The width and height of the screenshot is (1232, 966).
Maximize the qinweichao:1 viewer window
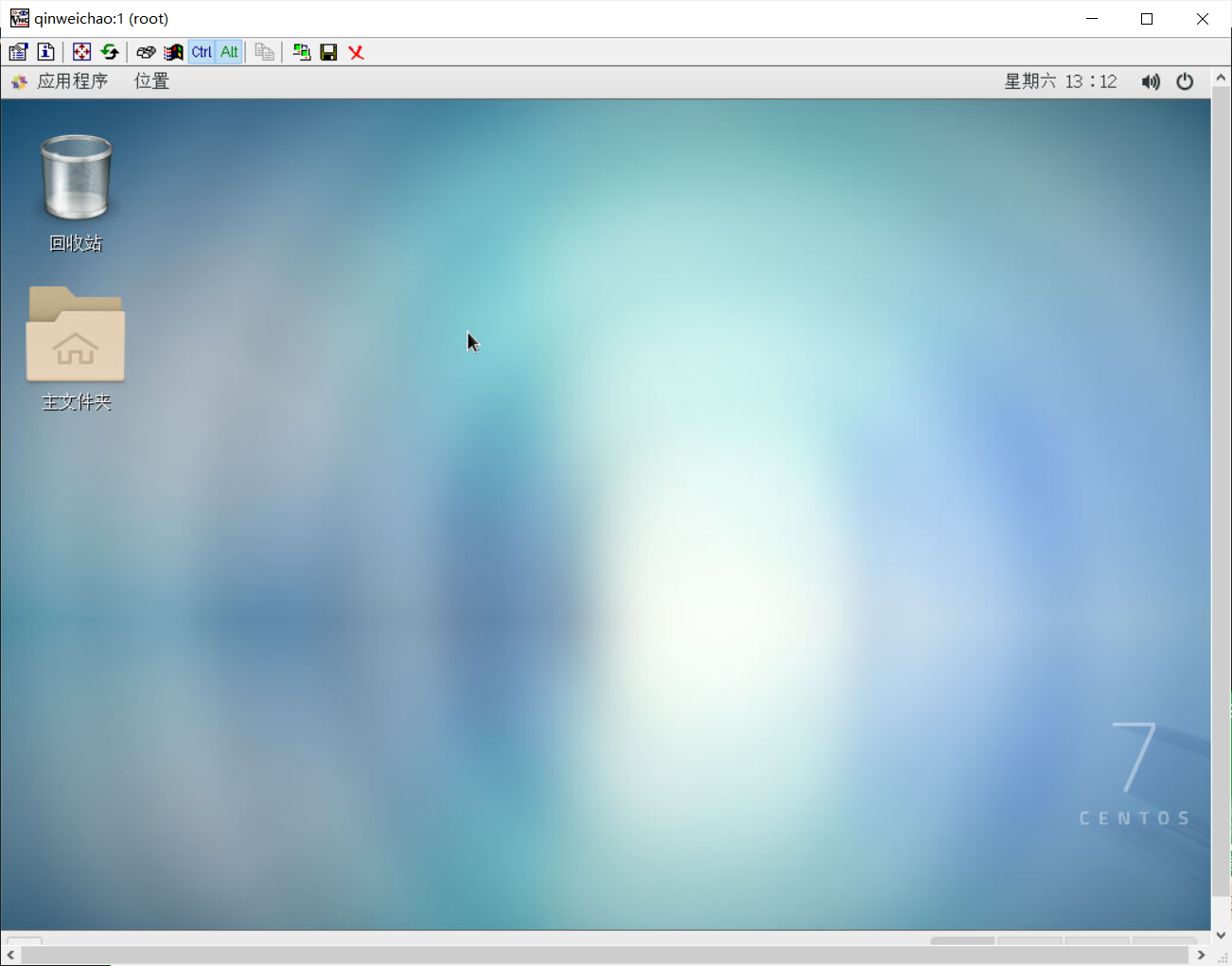(x=1147, y=19)
